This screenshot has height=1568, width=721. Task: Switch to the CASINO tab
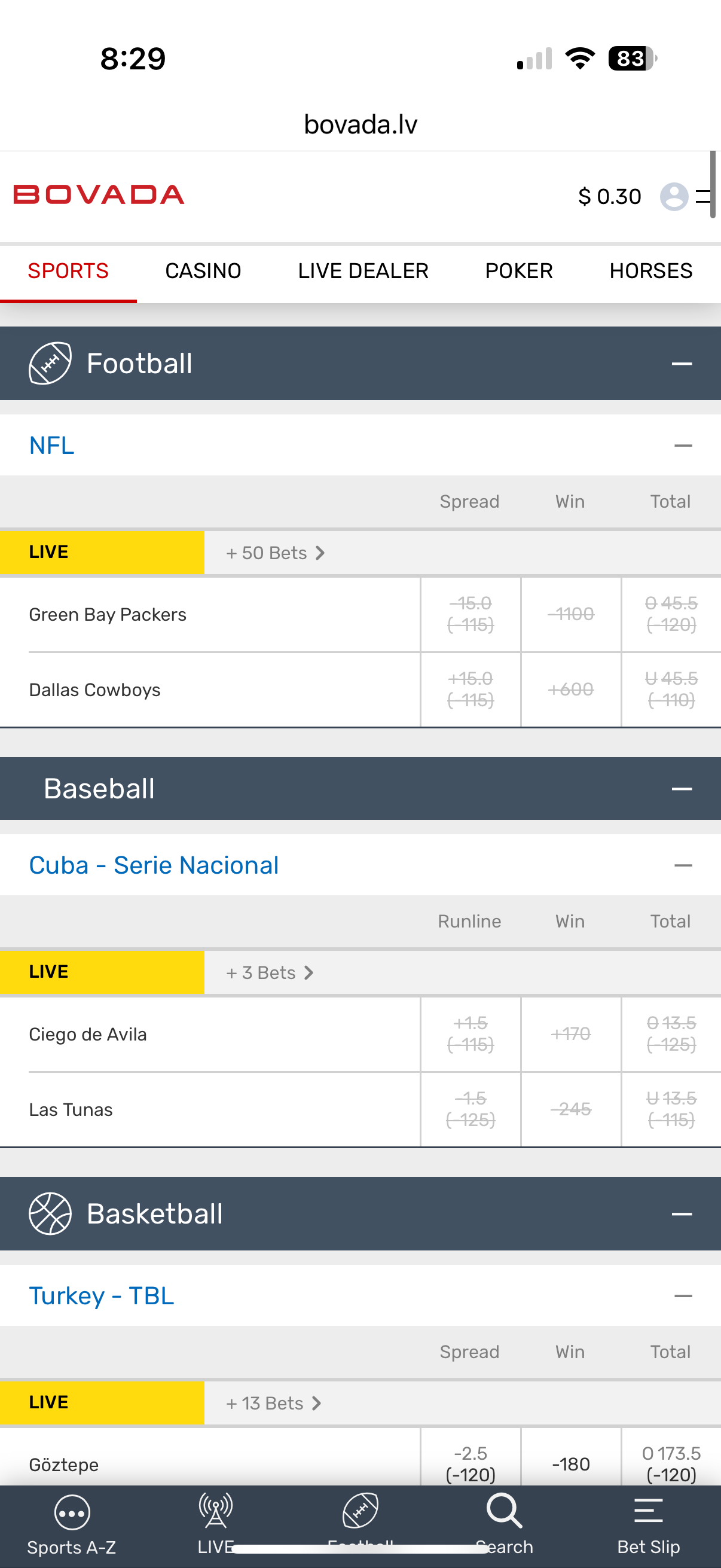[203, 271]
